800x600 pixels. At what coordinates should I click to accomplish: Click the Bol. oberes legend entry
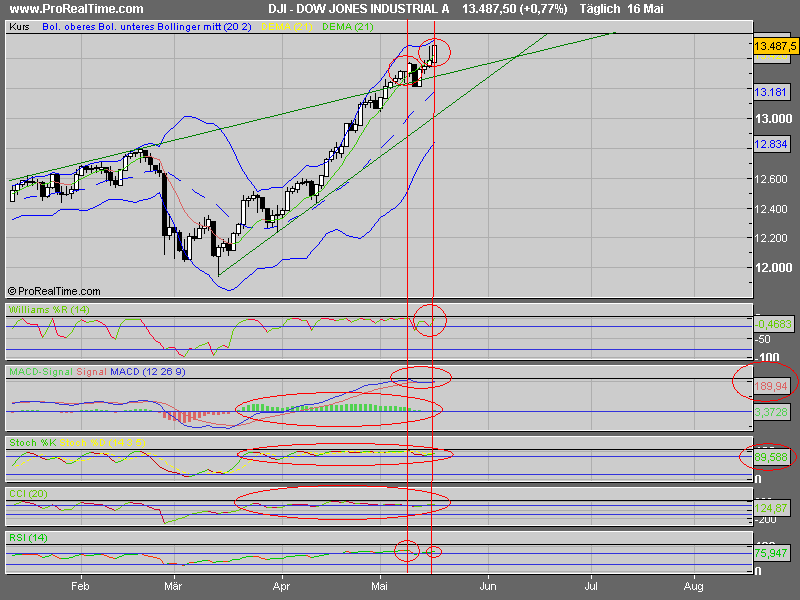click(x=69, y=27)
